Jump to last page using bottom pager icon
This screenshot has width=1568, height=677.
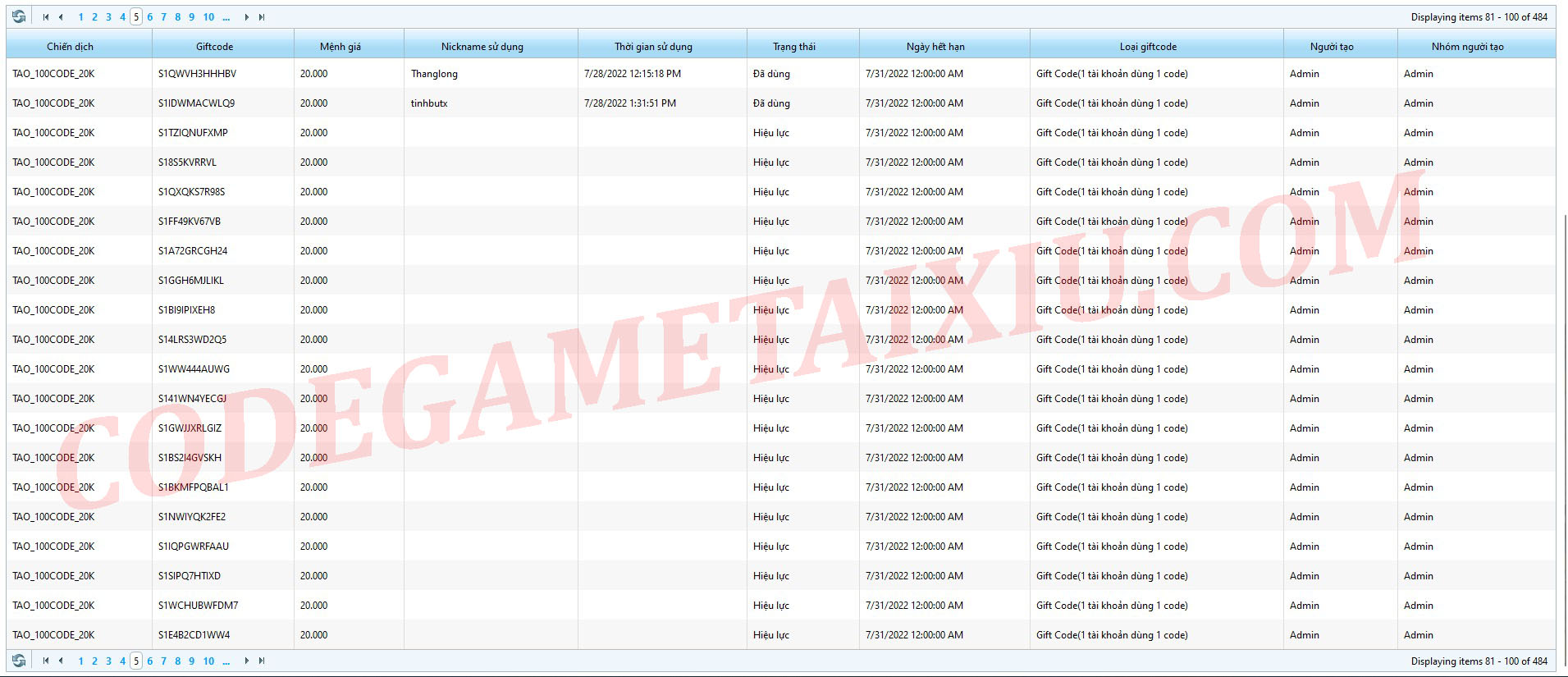click(x=262, y=661)
